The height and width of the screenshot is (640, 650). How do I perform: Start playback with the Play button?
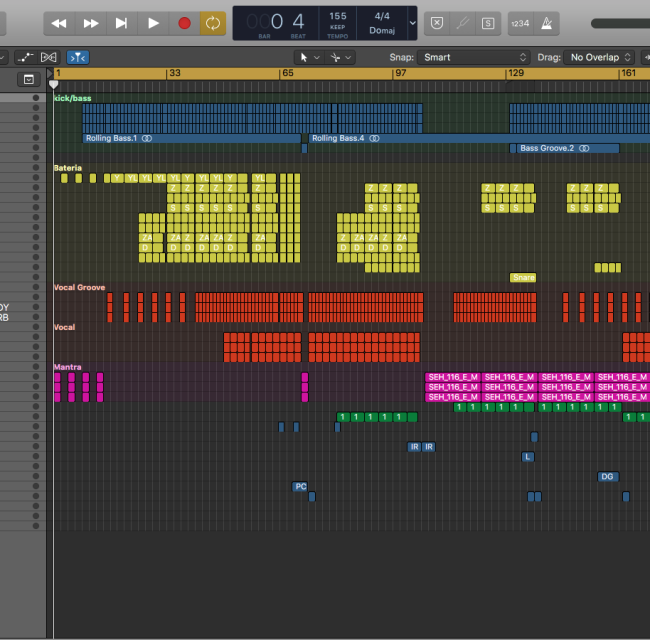[153, 22]
